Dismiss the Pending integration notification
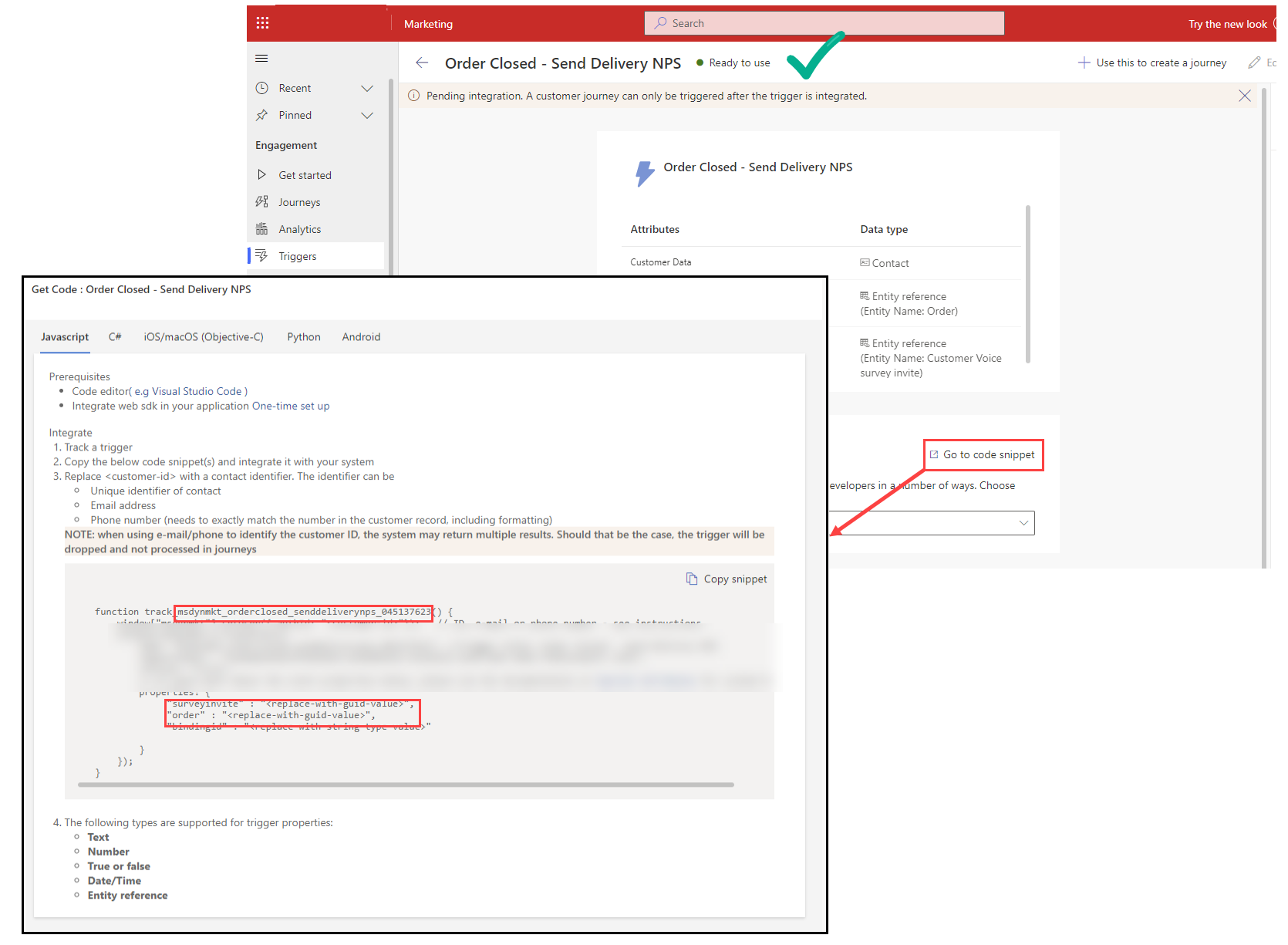The image size is (1288, 945). (x=1244, y=96)
